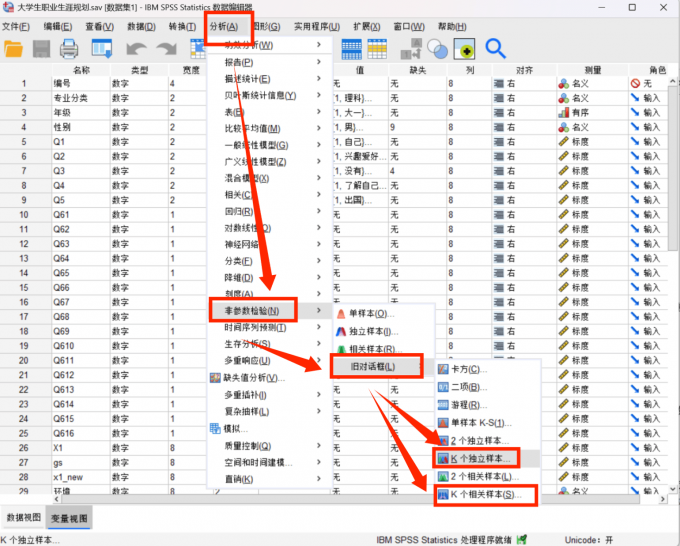Open search with the magnifier icon
The image size is (680, 546).
pyautogui.click(x=495, y=49)
